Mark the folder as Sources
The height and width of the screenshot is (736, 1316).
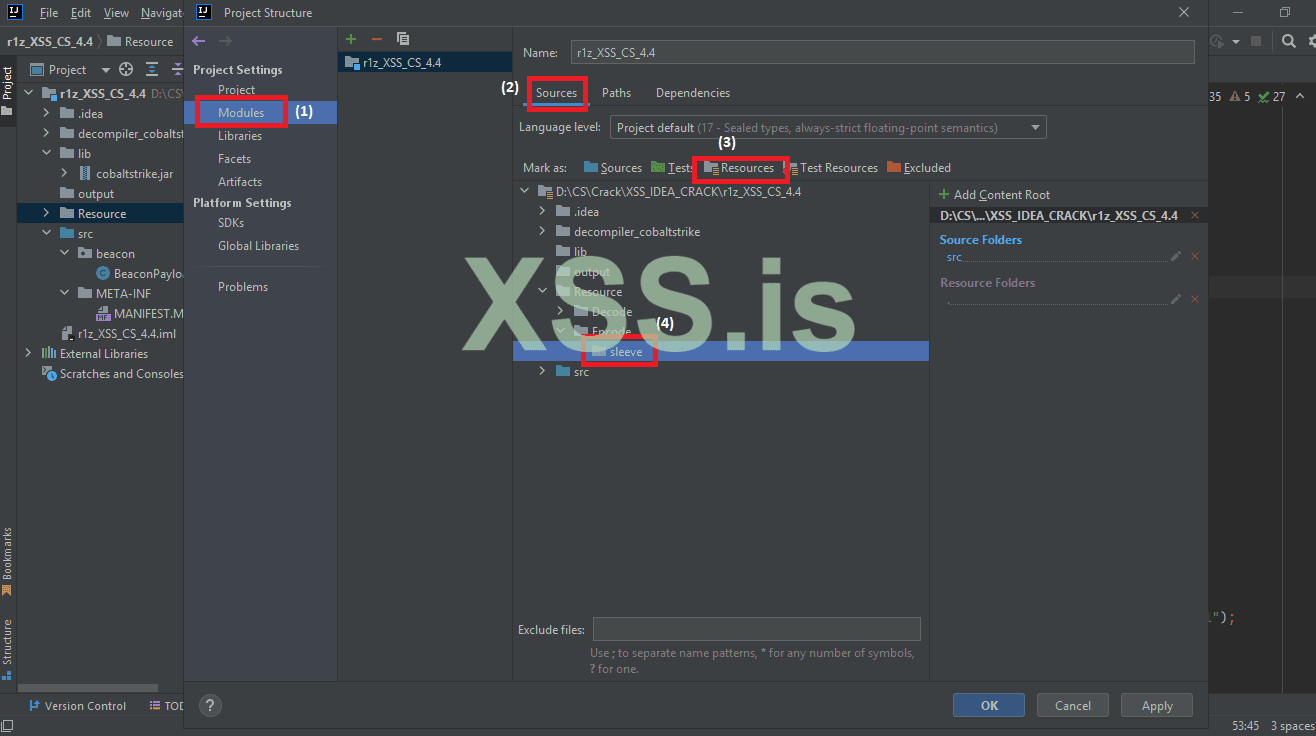pyautogui.click(x=612, y=168)
